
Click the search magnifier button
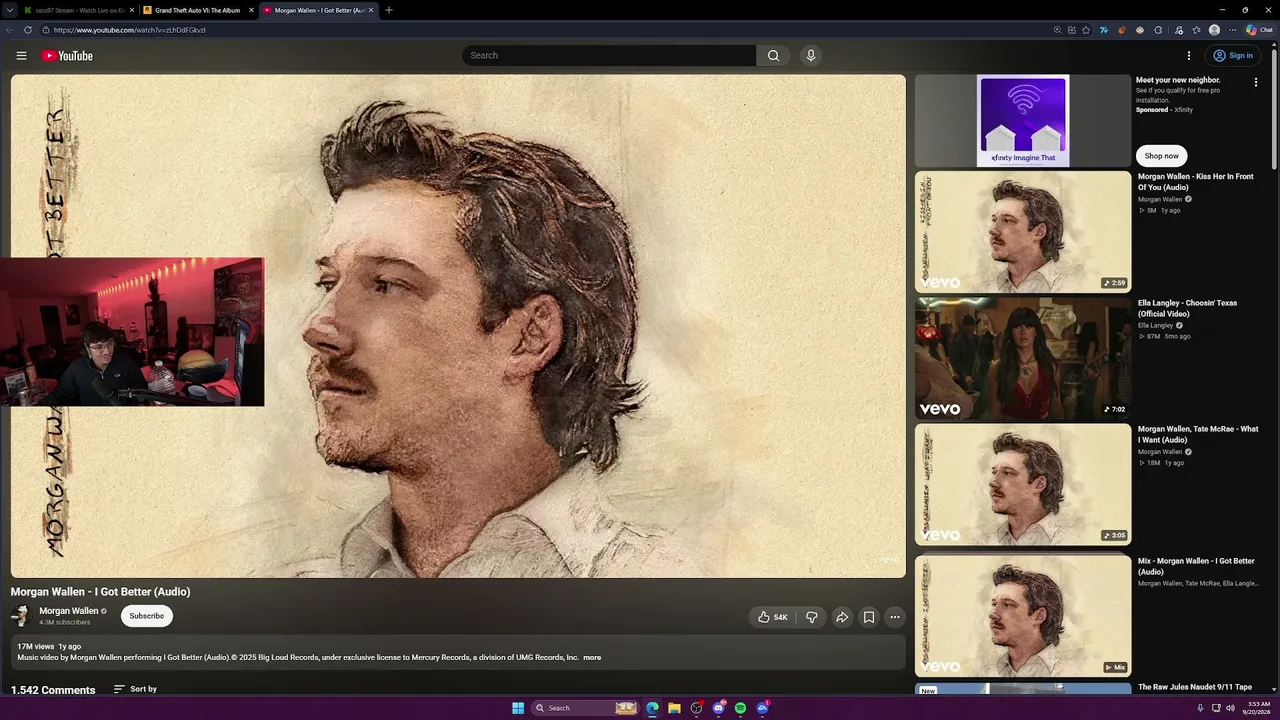(x=773, y=55)
